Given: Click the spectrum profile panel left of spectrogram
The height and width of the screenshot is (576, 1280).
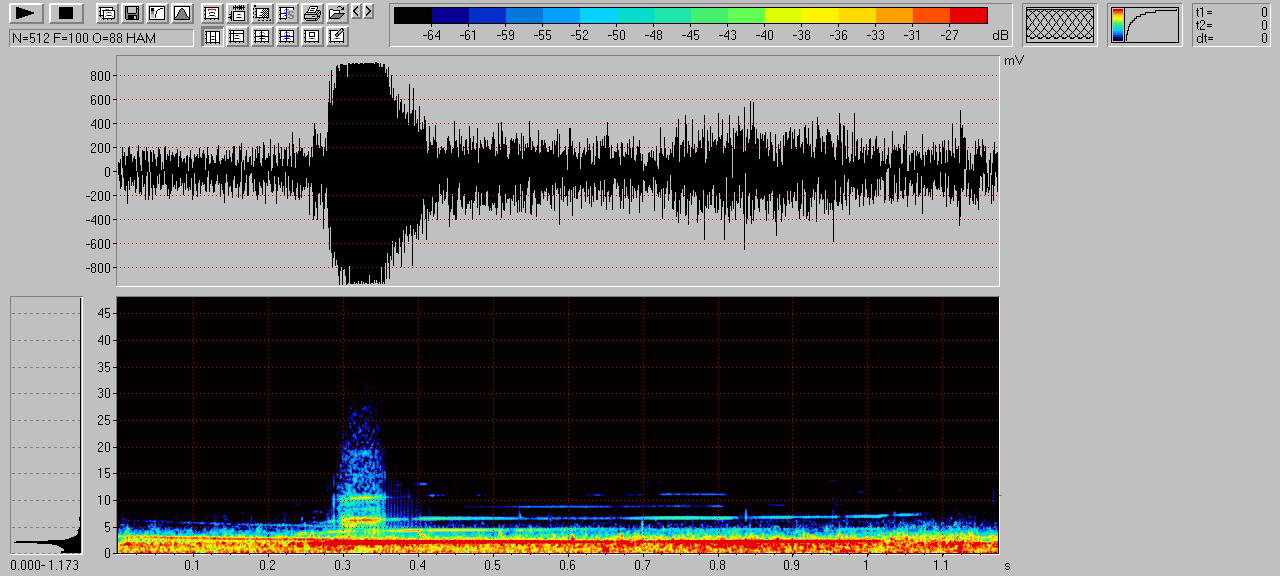Looking at the screenshot, I should pyautogui.click(x=46, y=425).
